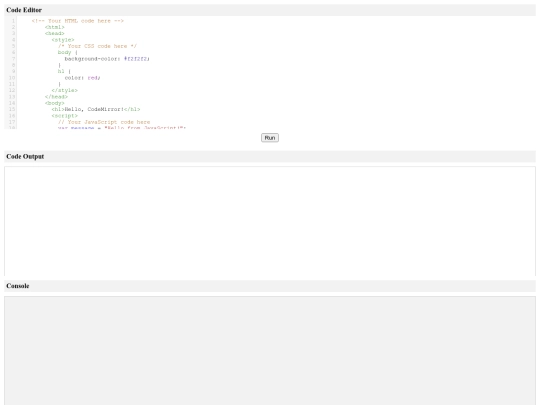Click the 'body {' selector line

tap(68, 52)
